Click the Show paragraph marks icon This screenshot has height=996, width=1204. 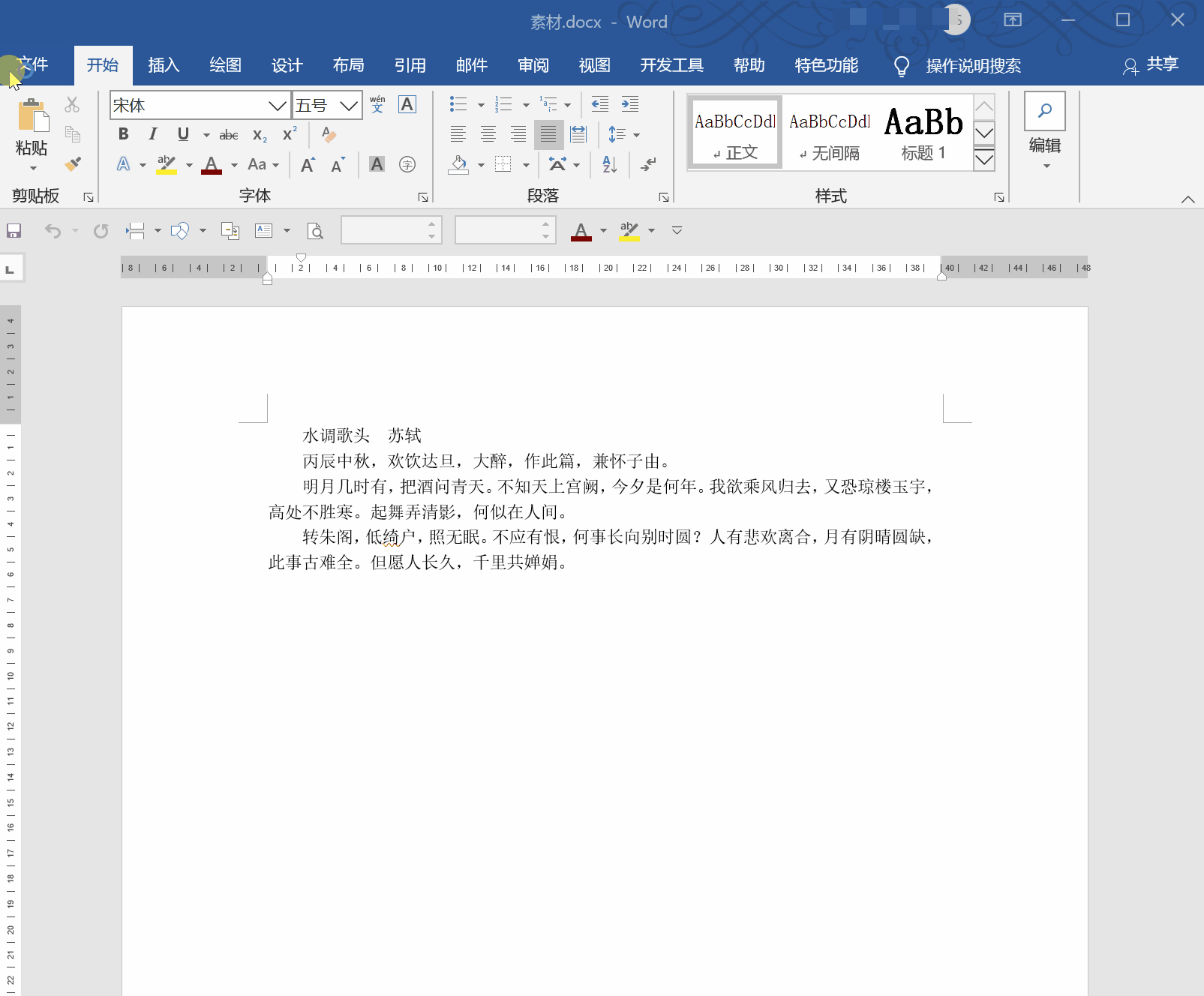pyautogui.click(x=648, y=164)
